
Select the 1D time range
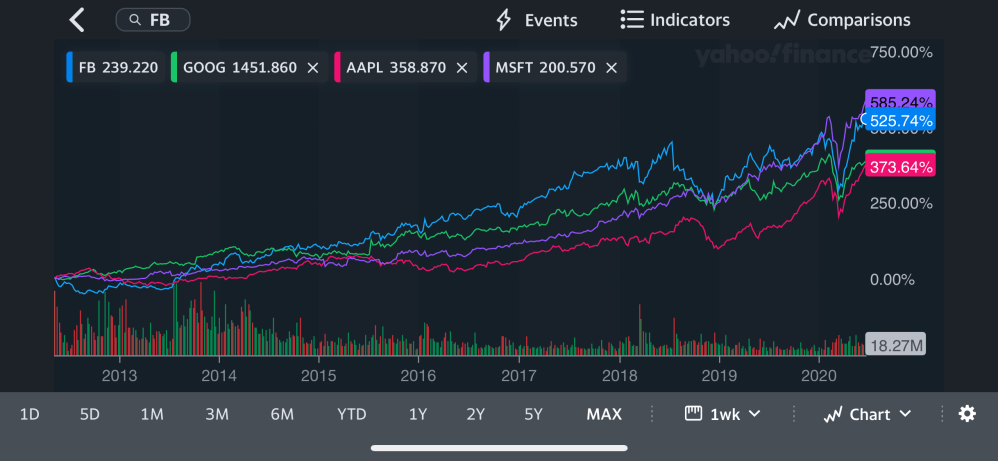30,414
